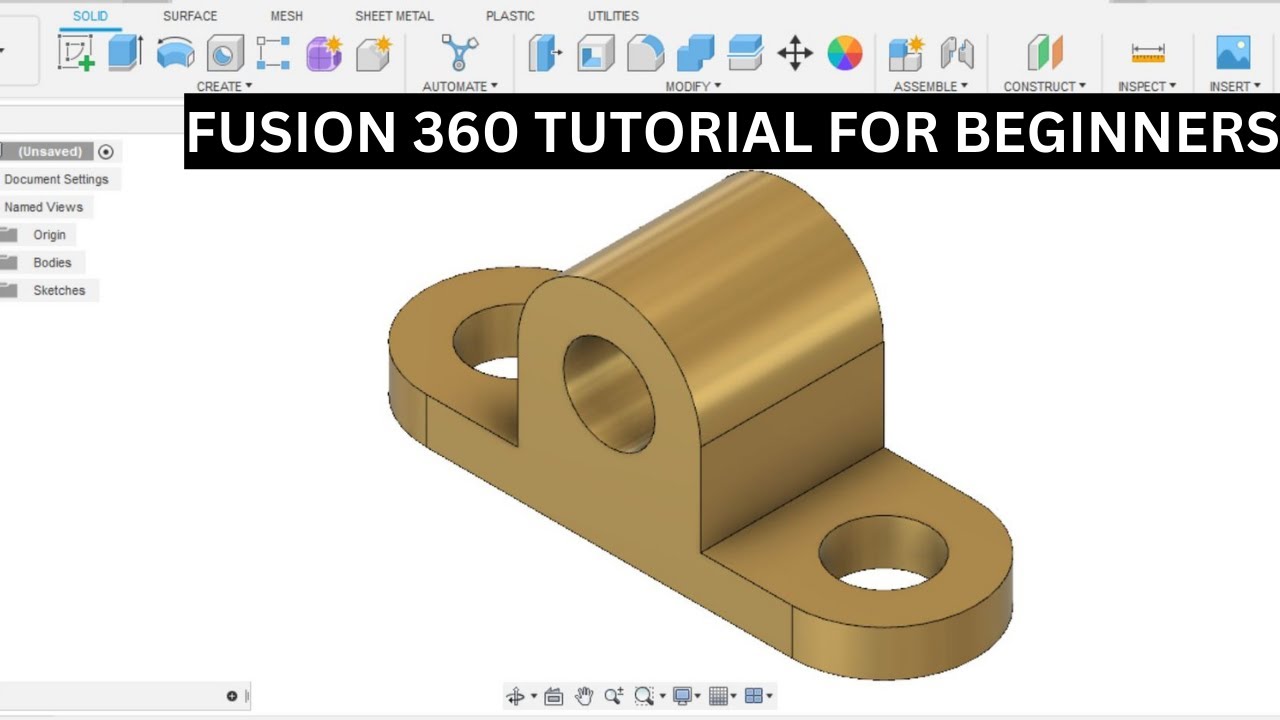Activate the Pan hand tool
The width and height of the screenshot is (1280, 720).
(584, 696)
